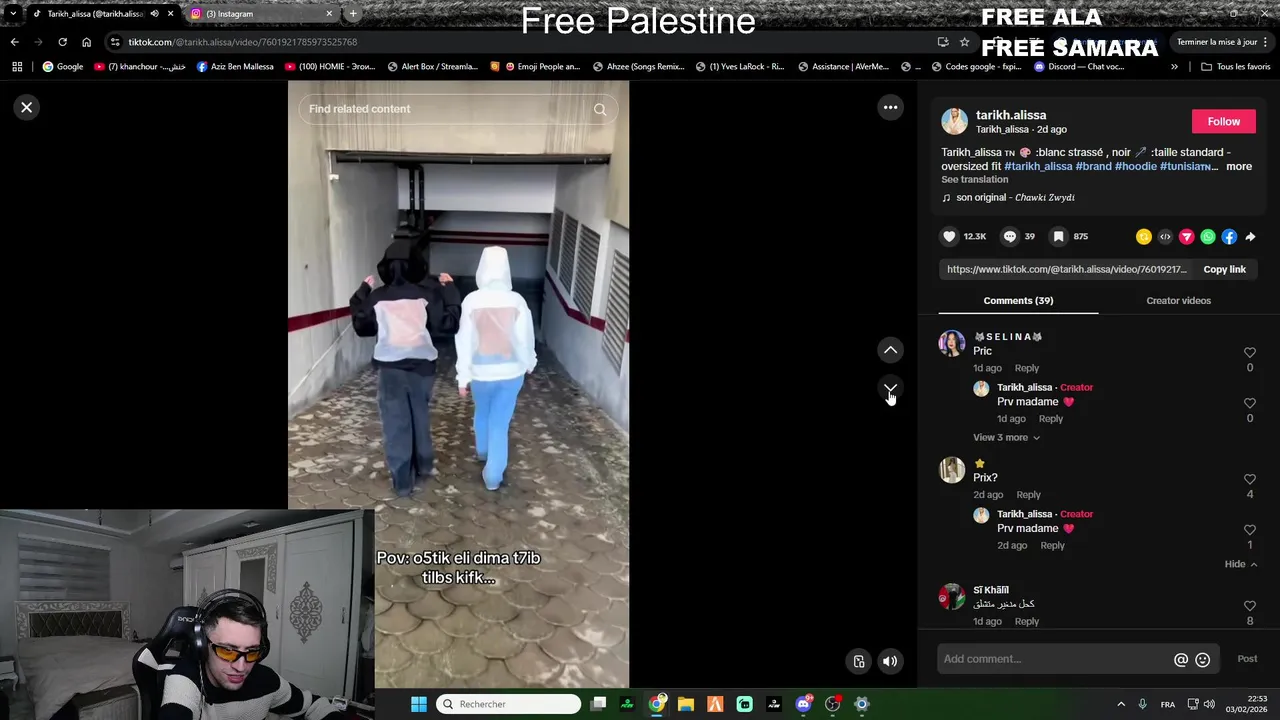Toggle auto-scroll button next to the volume control
This screenshot has height=720, width=1280.
[859, 661]
